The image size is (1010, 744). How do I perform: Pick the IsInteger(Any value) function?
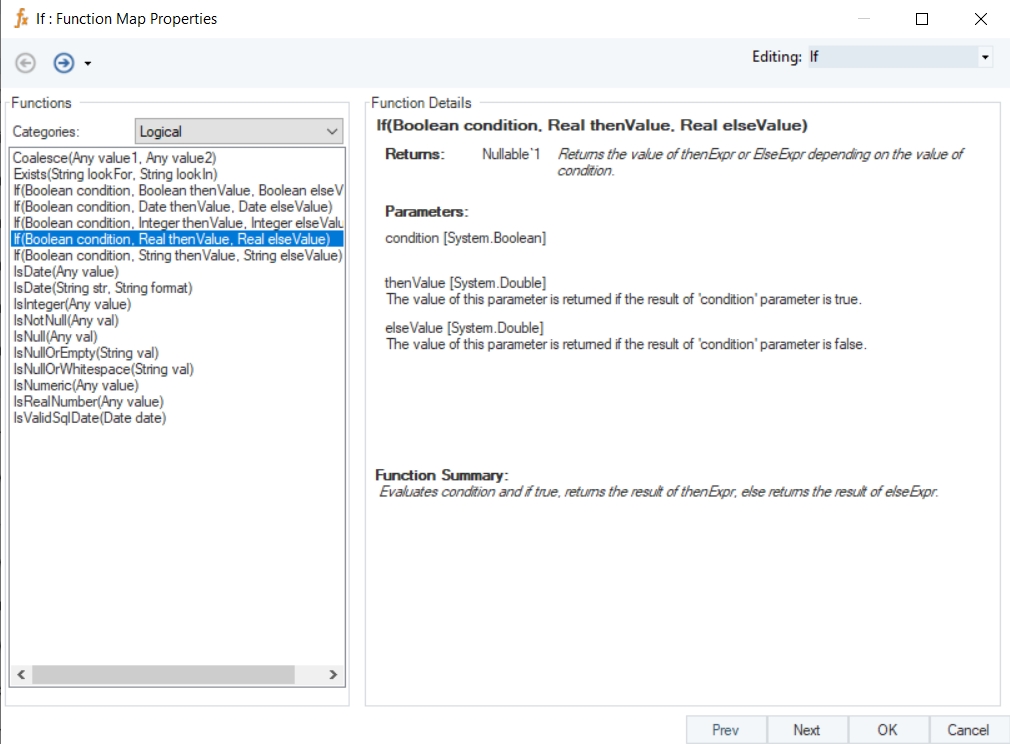(72, 304)
